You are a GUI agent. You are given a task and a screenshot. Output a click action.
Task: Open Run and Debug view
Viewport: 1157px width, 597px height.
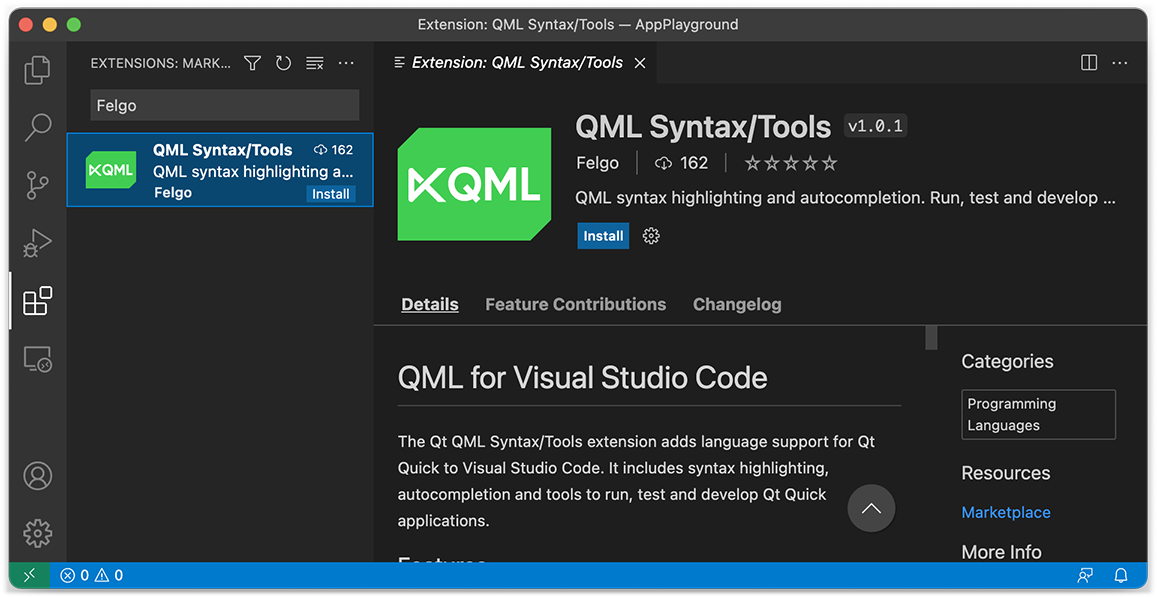pos(37,243)
